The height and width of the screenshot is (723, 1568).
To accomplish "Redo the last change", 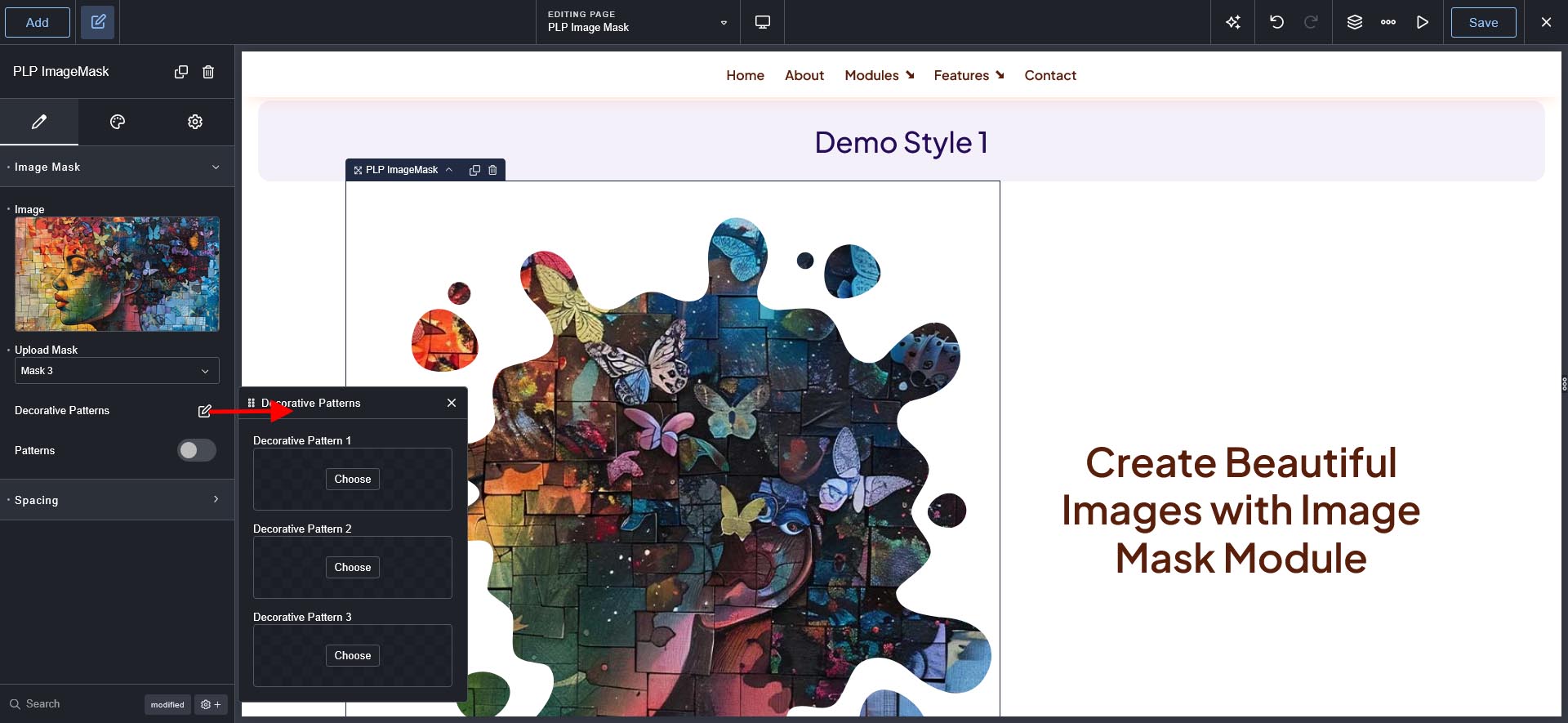I will coord(1311,22).
